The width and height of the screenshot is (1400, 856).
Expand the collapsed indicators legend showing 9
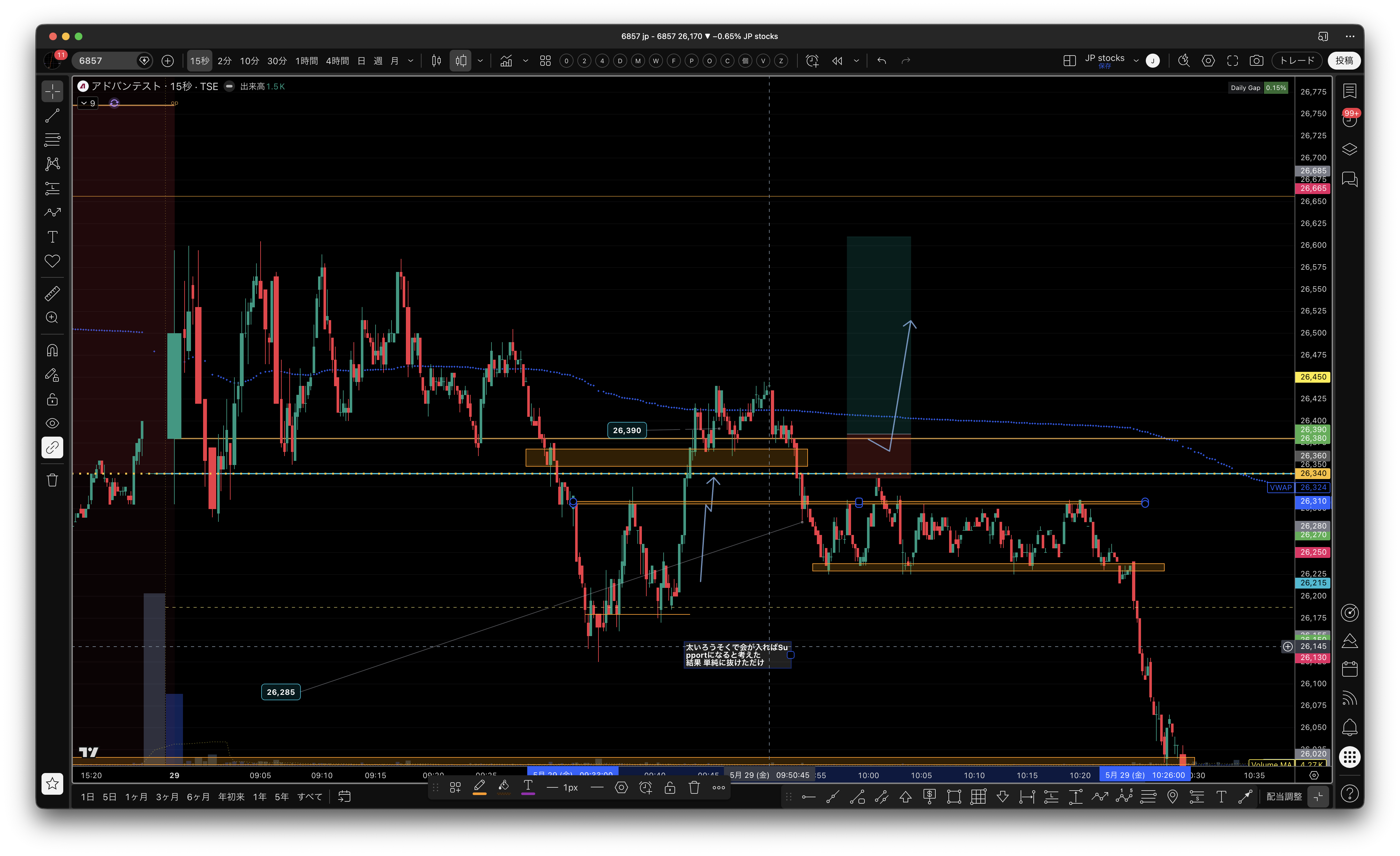[x=88, y=103]
